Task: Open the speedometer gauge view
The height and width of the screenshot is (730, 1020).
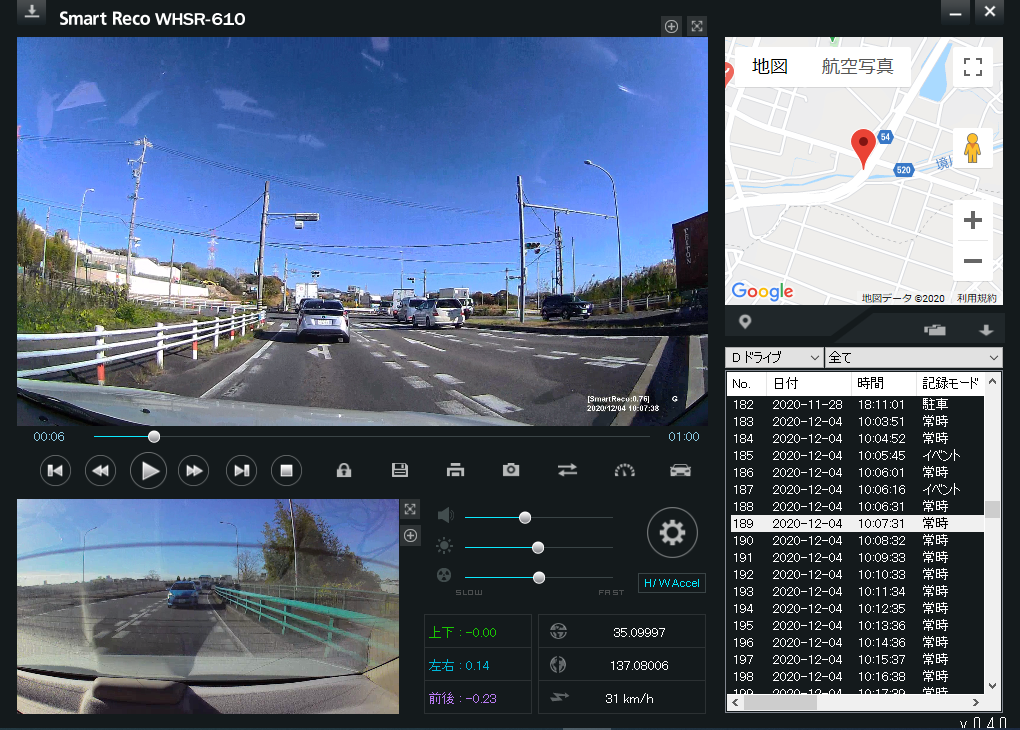Action: coord(625,470)
